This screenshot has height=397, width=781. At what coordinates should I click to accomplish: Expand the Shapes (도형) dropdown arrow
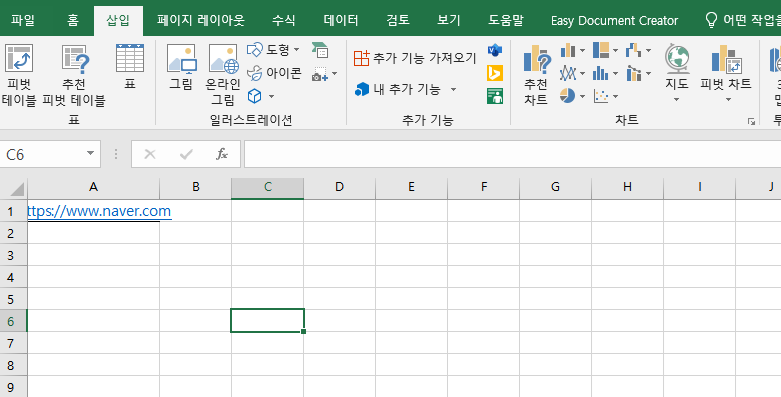[x=296, y=49]
